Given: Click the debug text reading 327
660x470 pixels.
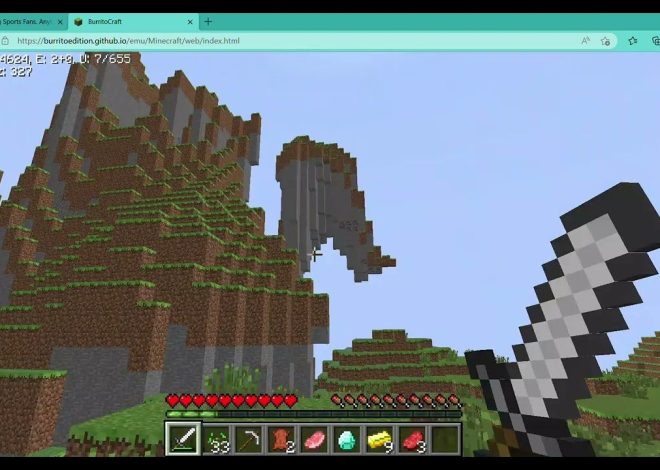Looking at the screenshot, I should [16, 72].
